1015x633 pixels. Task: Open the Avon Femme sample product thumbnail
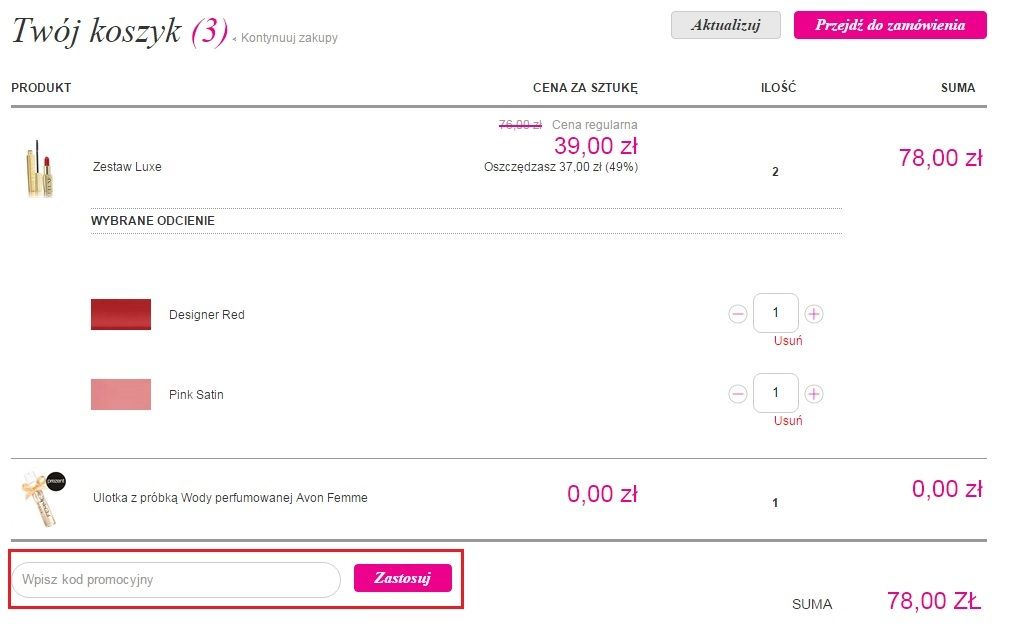click(41, 498)
